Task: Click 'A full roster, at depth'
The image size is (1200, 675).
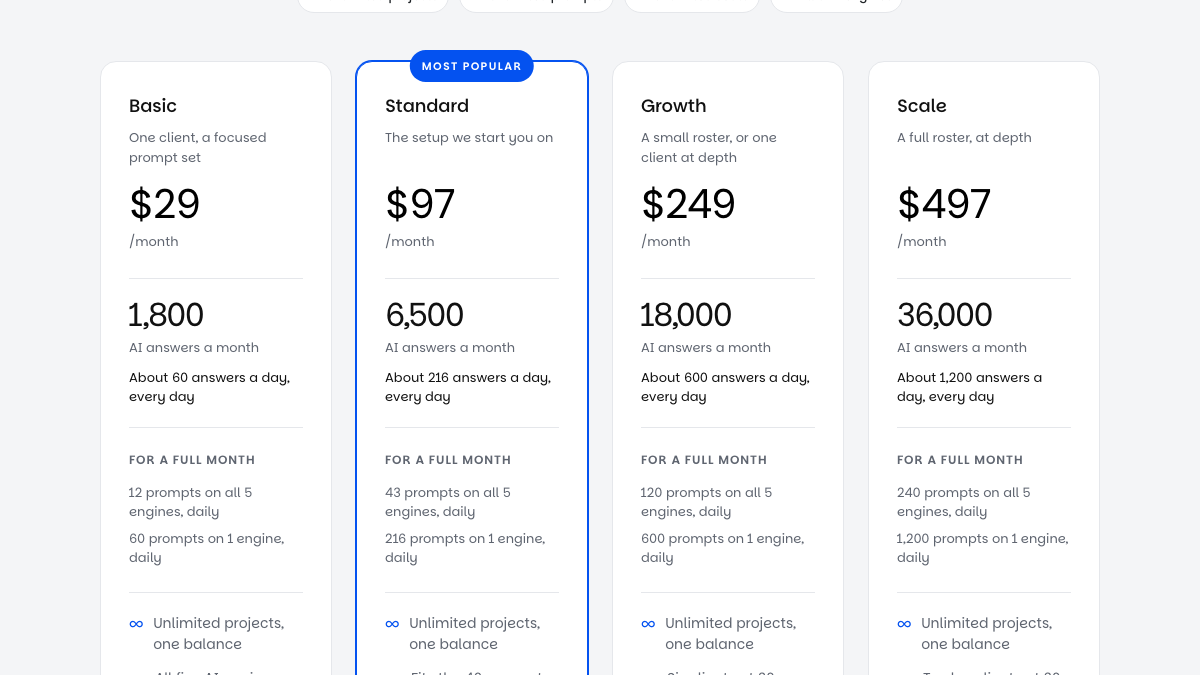Action: 964,138
